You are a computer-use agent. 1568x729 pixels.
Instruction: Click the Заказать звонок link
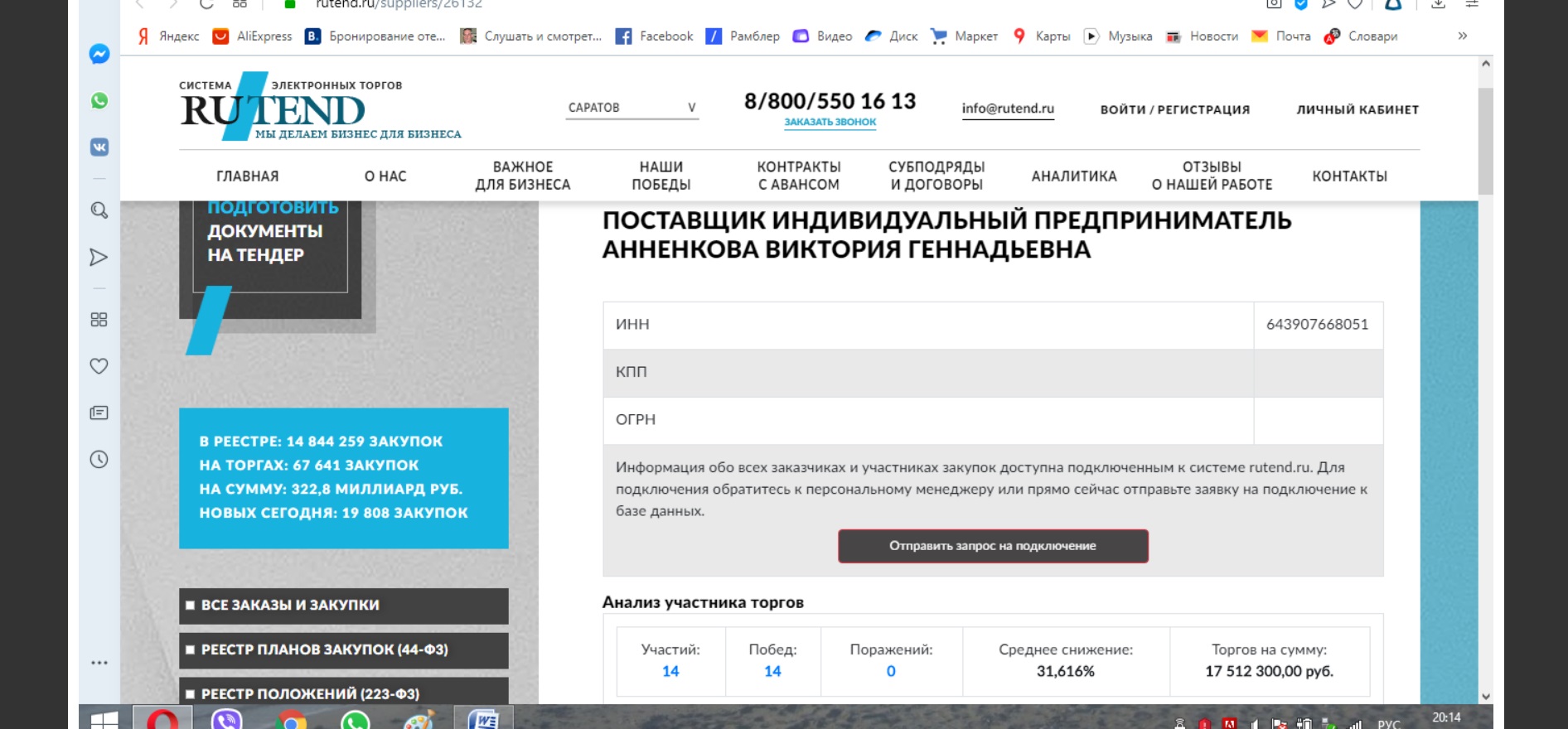pos(830,122)
